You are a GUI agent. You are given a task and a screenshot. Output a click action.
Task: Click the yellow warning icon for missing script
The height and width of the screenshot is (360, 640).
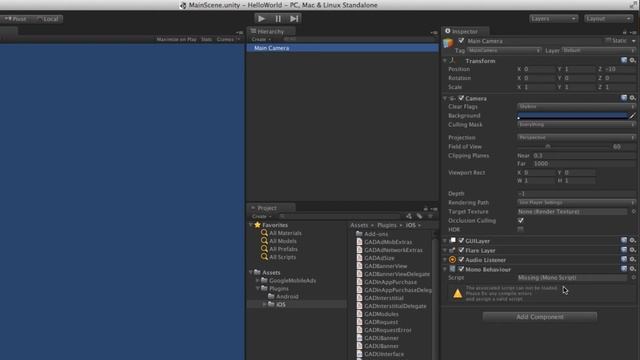tap(458, 293)
